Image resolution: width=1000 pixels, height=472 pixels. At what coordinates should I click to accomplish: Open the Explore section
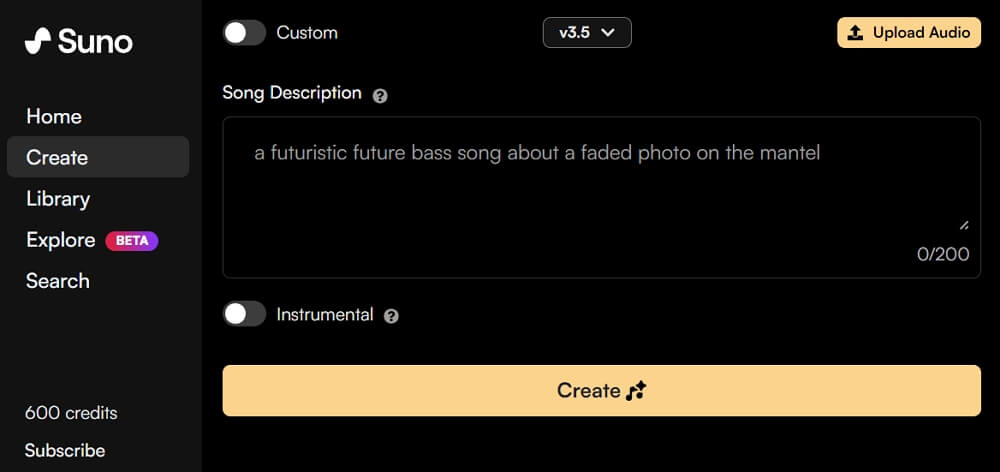[x=60, y=240]
